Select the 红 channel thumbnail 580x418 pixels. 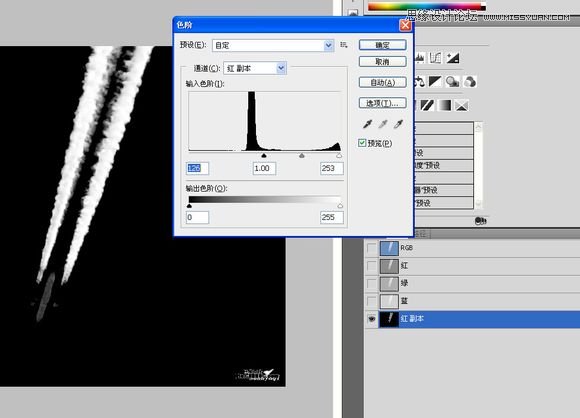[x=389, y=266]
